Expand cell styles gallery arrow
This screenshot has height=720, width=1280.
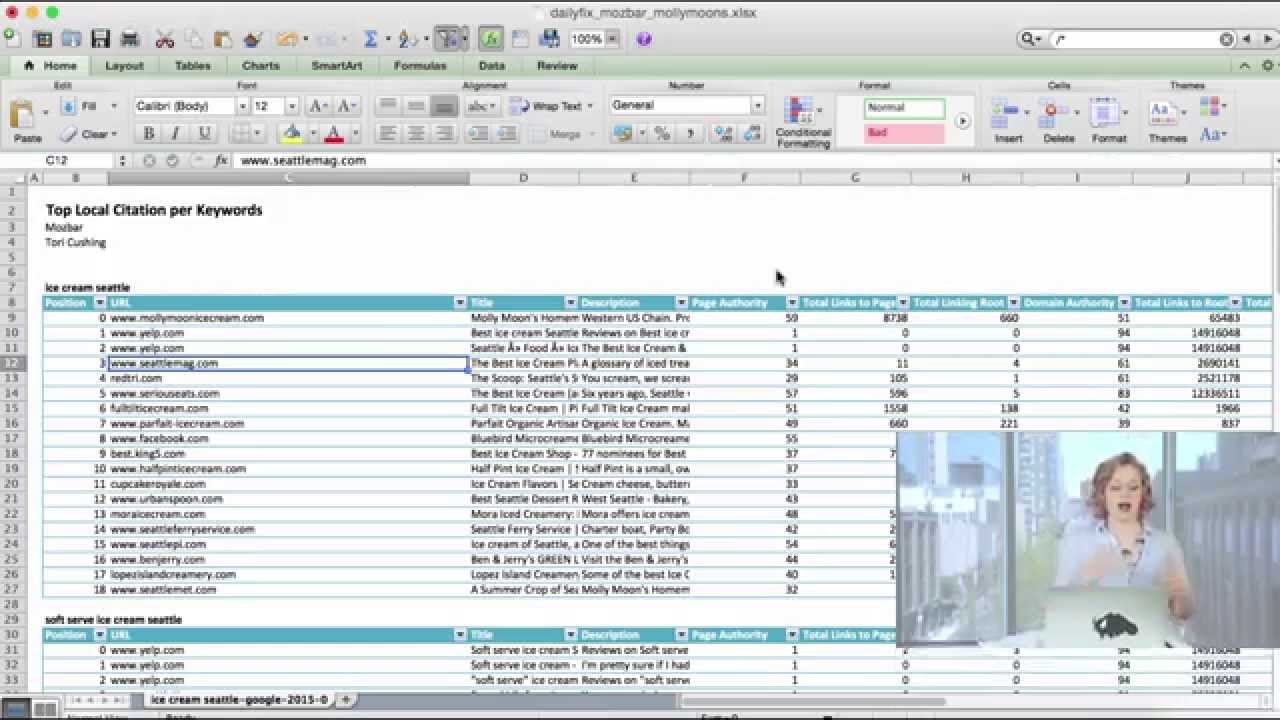coord(962,121)
